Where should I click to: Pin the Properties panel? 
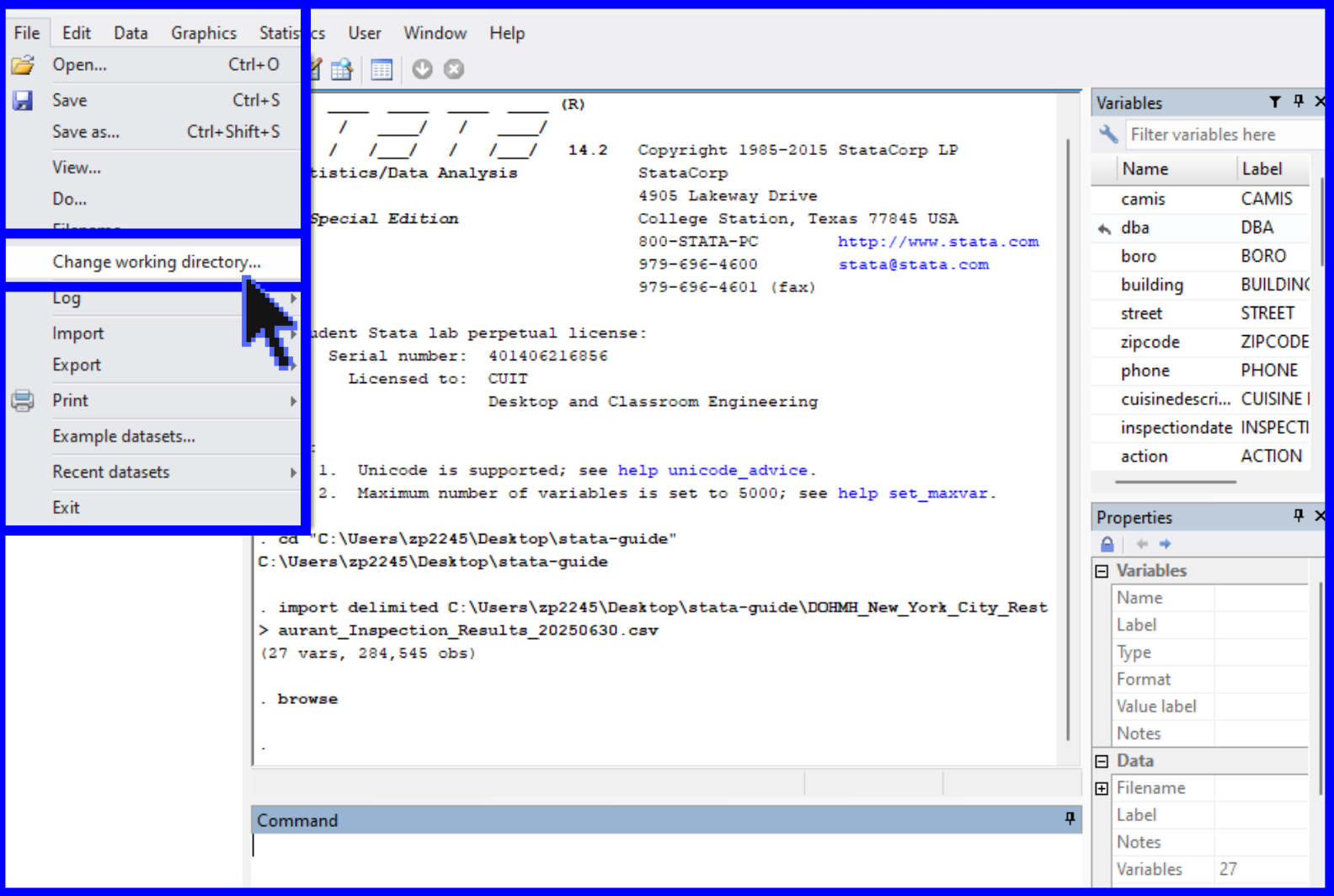click(x=1299, y=515)
